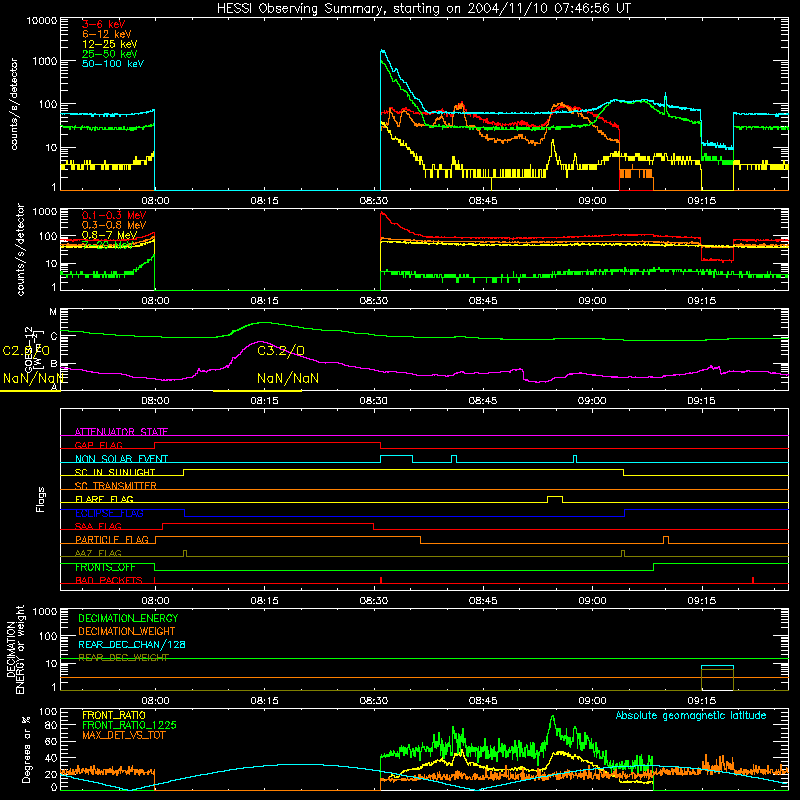Click the FRONT_RATIO legend label

click(114, 715)
